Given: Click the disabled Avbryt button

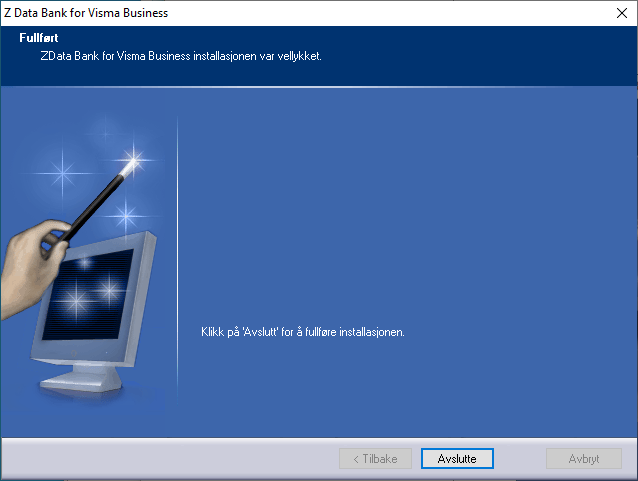Looking at the screenshot, I should (x=584, y=459).
